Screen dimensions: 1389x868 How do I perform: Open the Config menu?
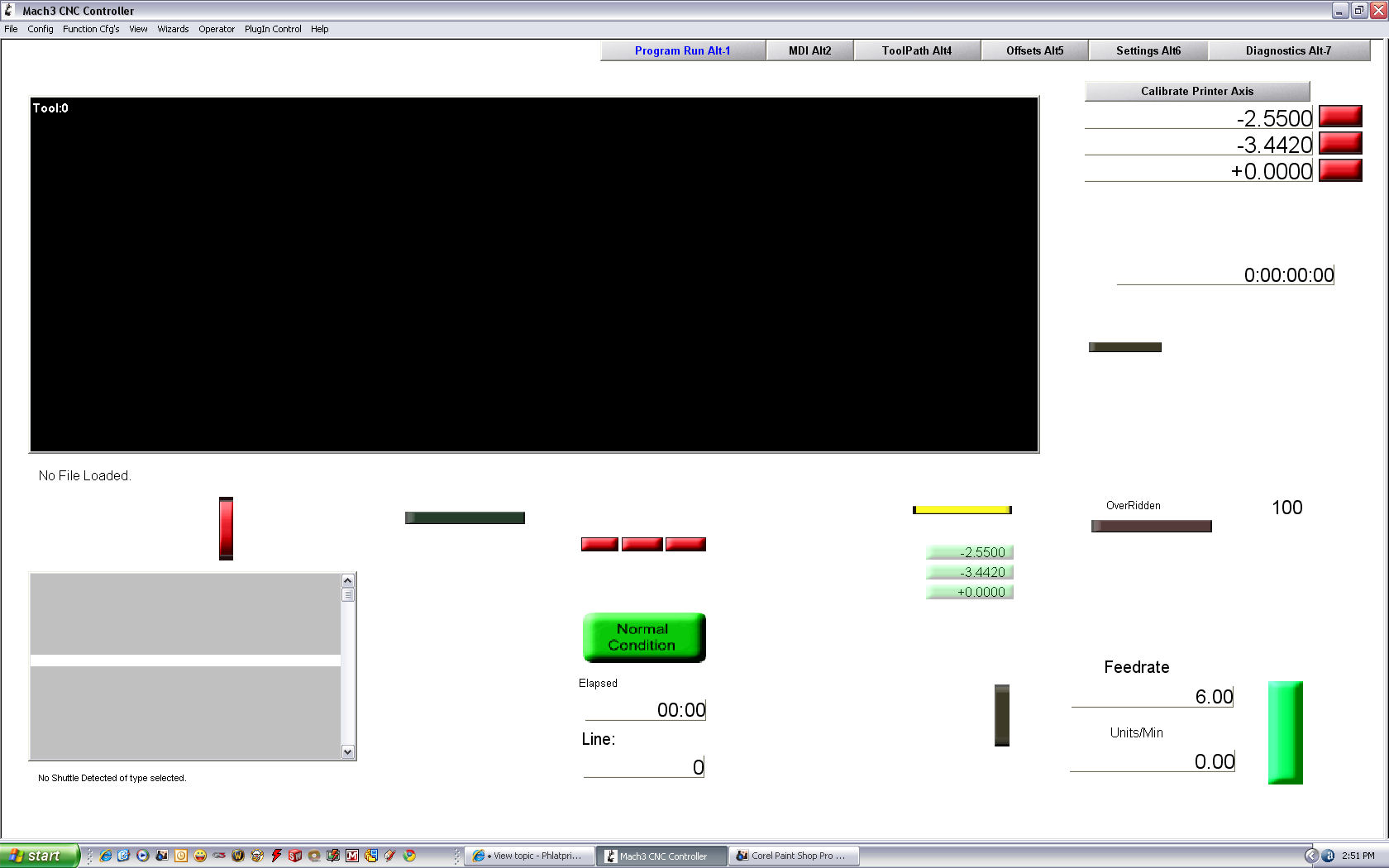[x=40, y=29]
